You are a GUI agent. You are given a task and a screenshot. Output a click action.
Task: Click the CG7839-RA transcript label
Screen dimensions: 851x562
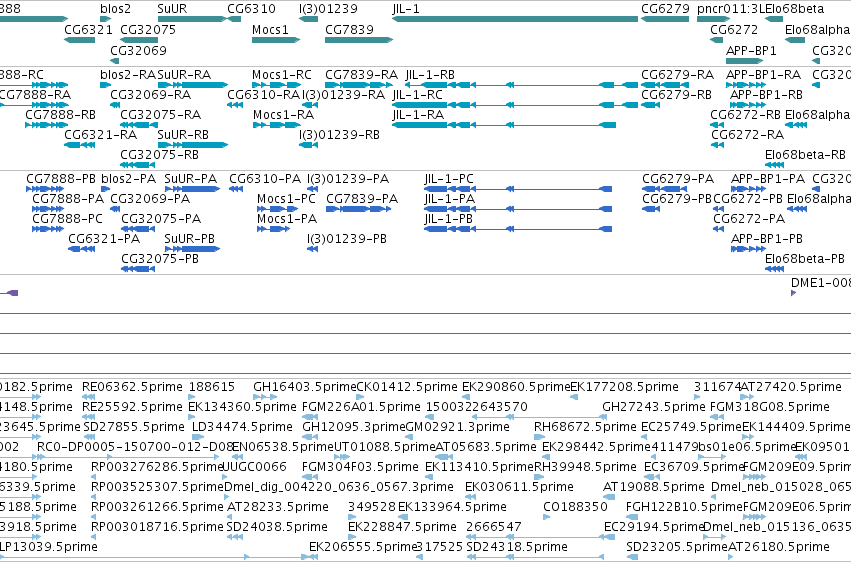pos(361,74)
